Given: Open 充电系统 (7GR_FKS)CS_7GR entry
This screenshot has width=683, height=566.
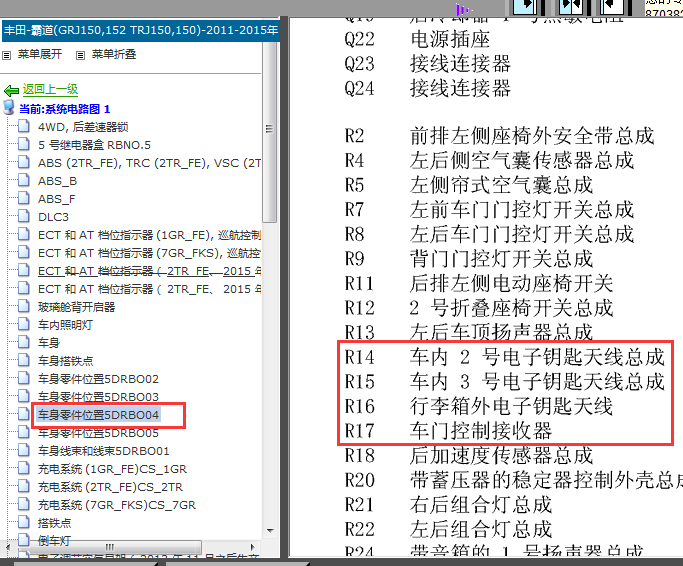Looking at the screenshot, I should click(117, 505).
